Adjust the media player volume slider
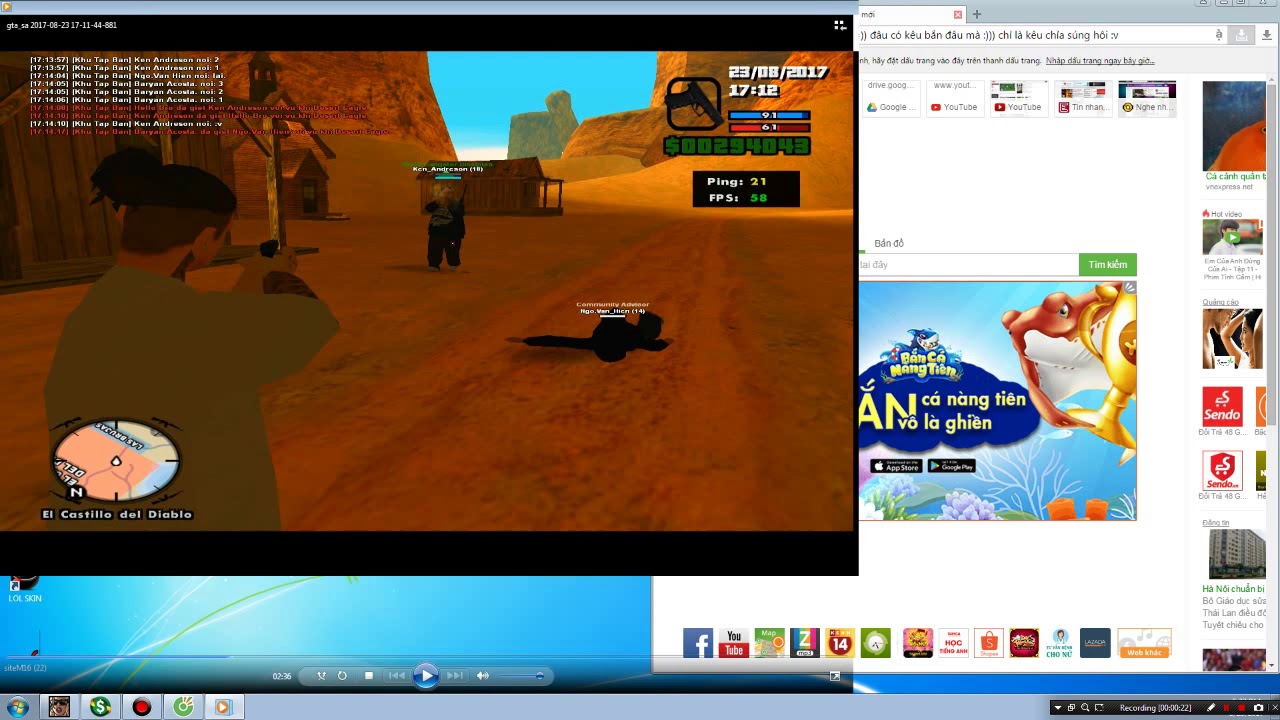This screenshot has width=1280, height=720. tap(520, 676)
